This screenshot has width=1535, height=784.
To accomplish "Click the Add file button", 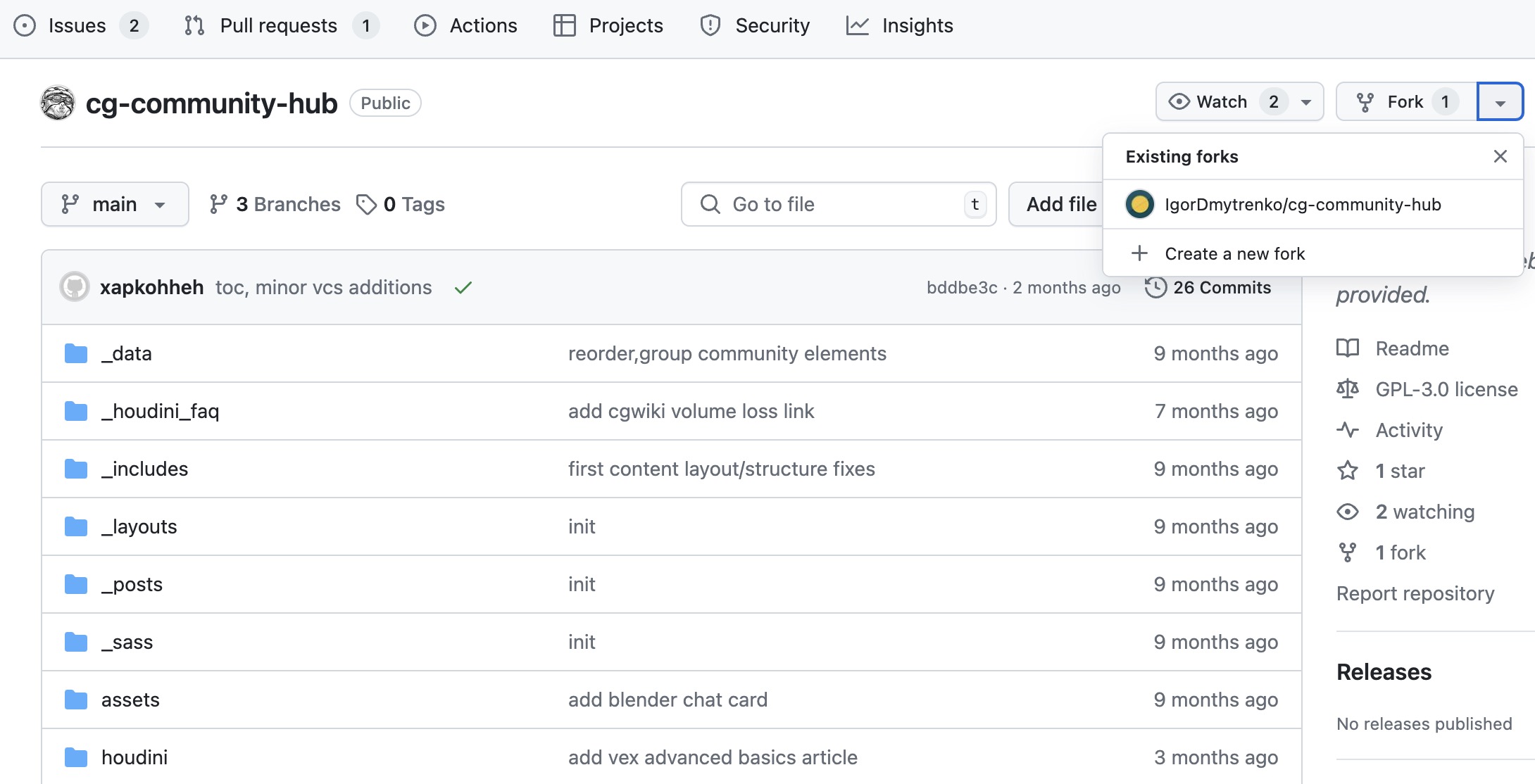I will [x=1062, y=204].
